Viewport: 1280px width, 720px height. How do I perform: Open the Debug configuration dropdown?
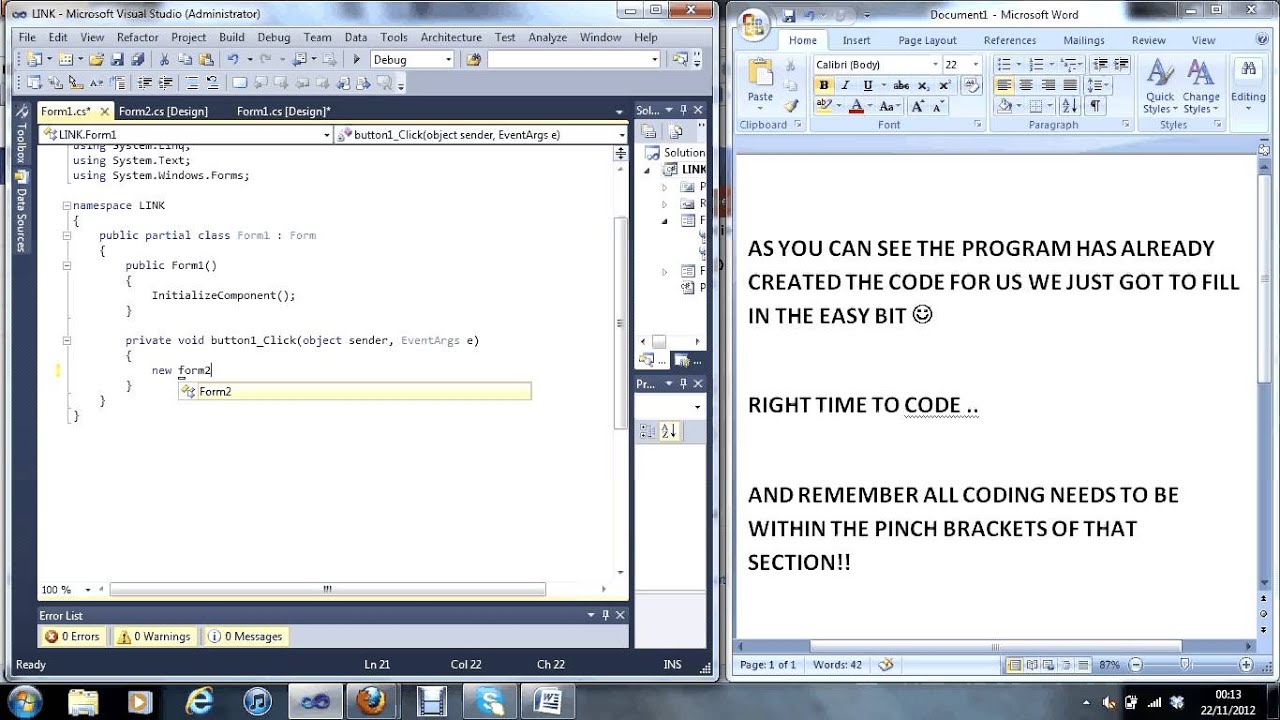[446, 60]
